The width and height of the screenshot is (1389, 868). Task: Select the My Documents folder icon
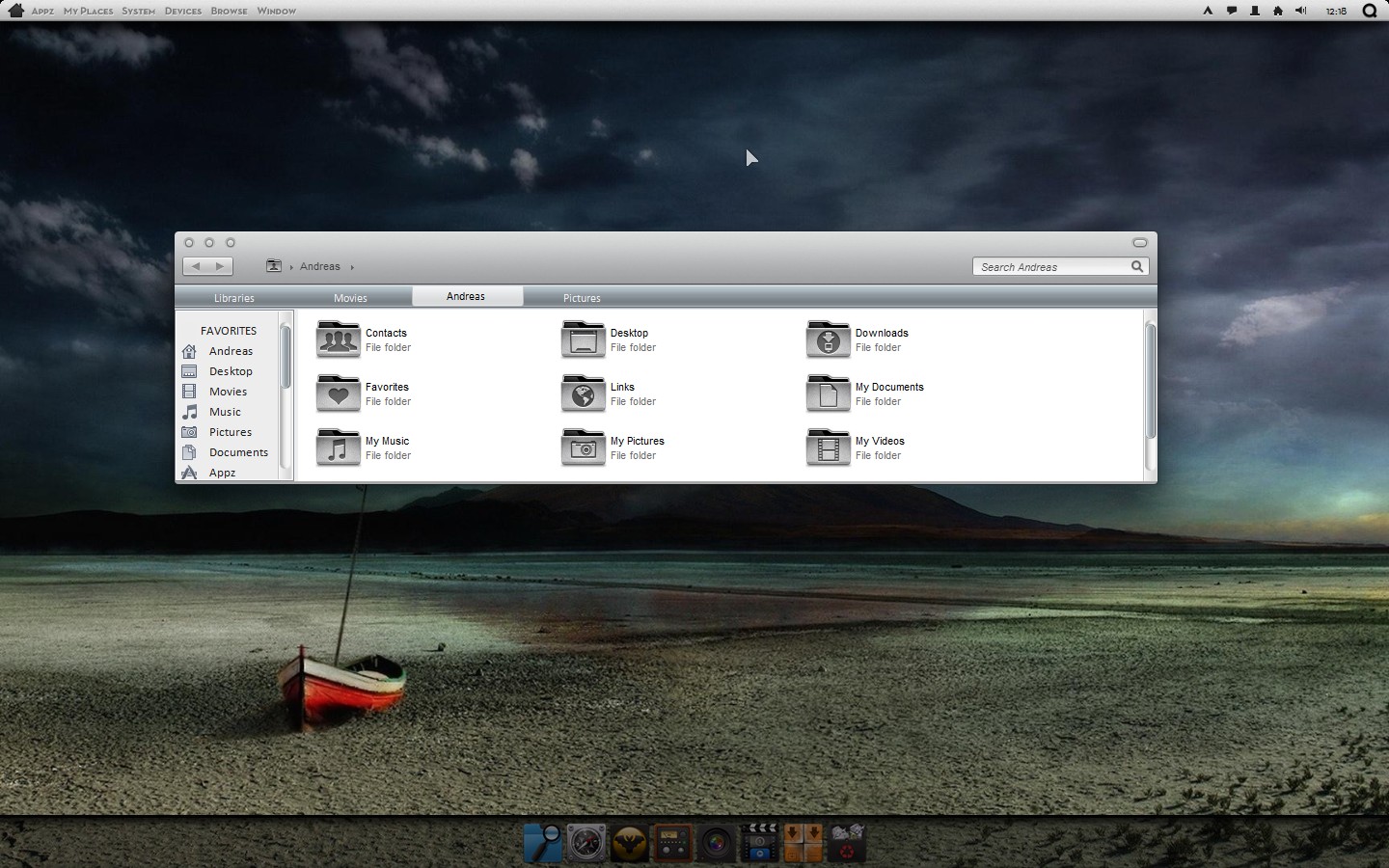tap(828, 393)
